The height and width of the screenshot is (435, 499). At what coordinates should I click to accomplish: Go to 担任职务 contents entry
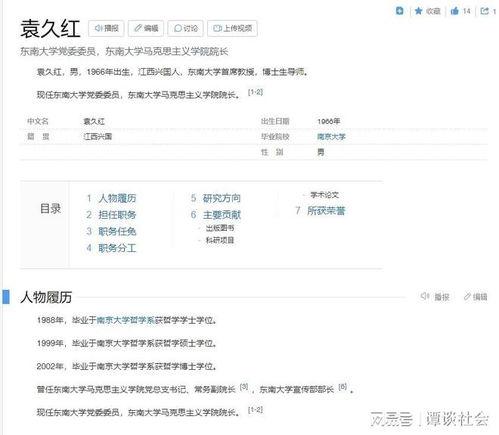[x=117, y=215]
